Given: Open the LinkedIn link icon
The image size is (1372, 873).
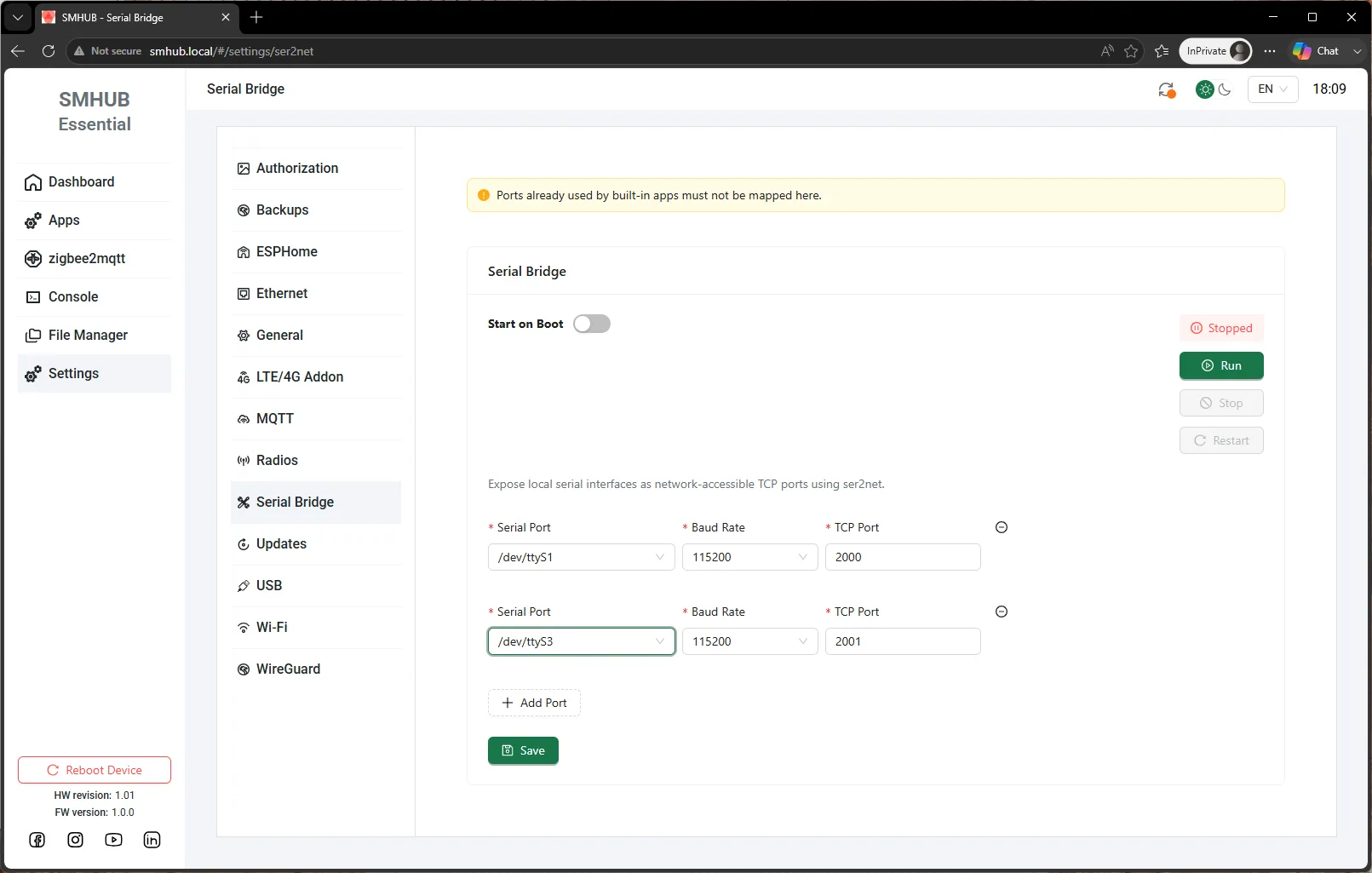Looking at the screenshot, I should click(x=152, y=840).
